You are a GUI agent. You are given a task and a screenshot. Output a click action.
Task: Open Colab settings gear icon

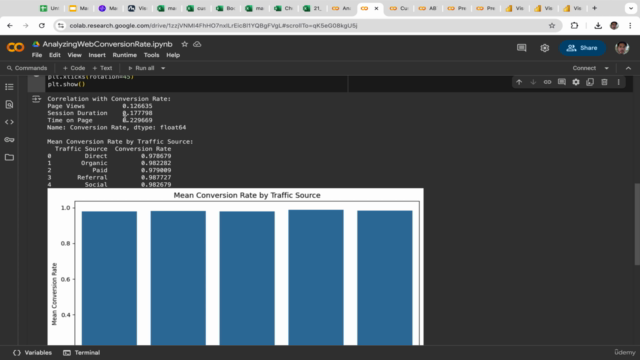(544, 48)
